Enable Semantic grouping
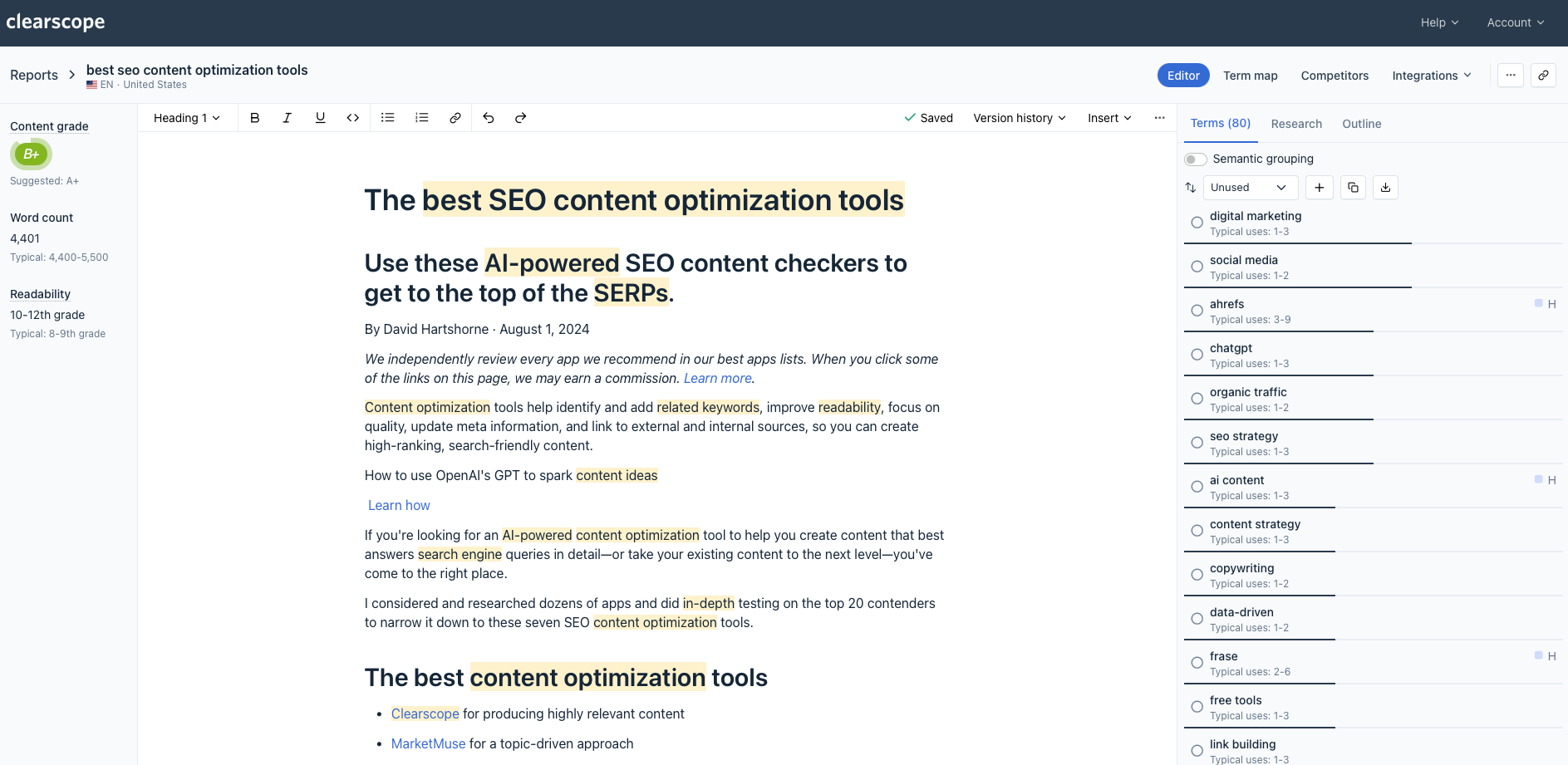 pos(1195,159)
